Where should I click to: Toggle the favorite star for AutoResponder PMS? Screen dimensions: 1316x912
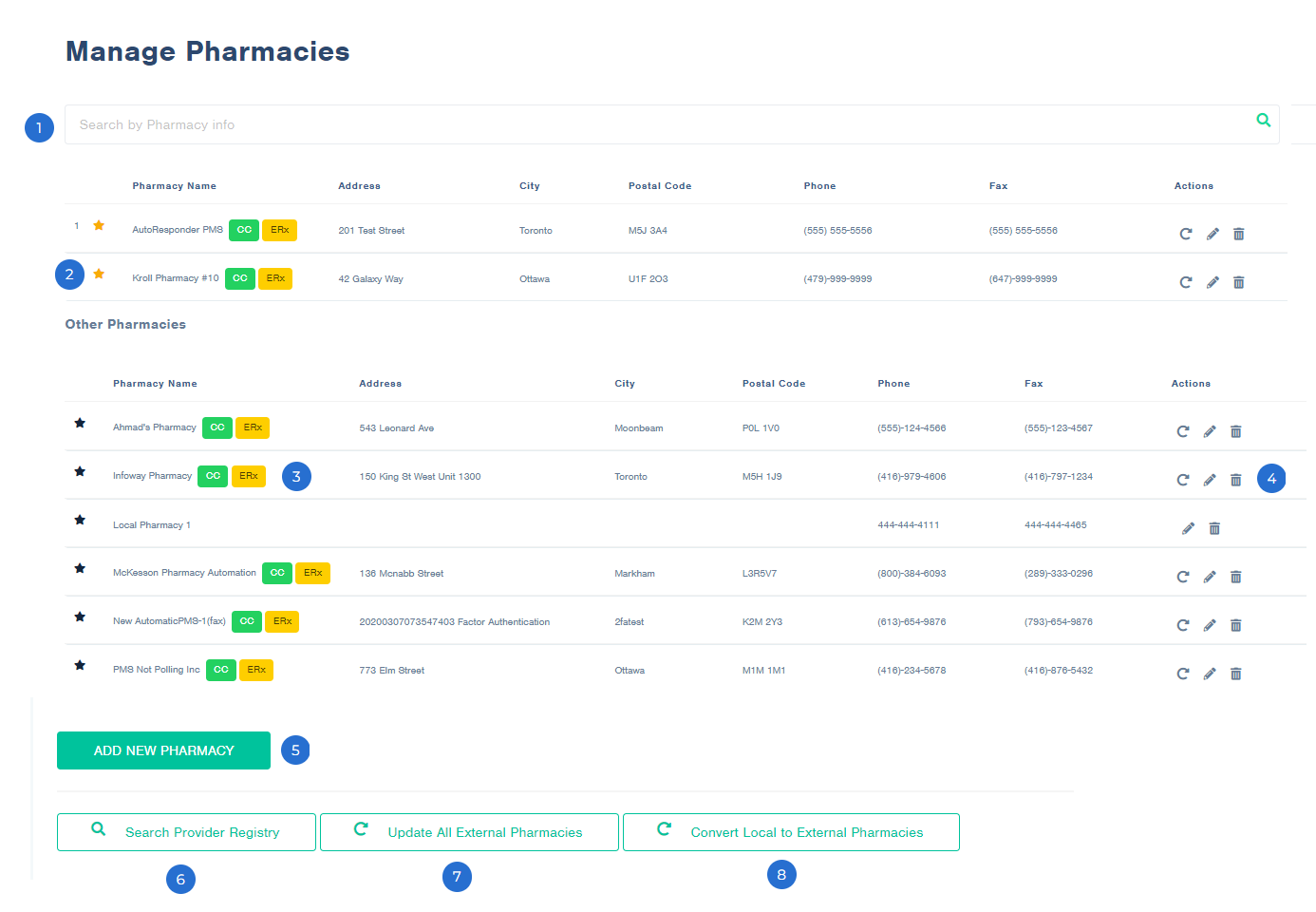point(99,226)
